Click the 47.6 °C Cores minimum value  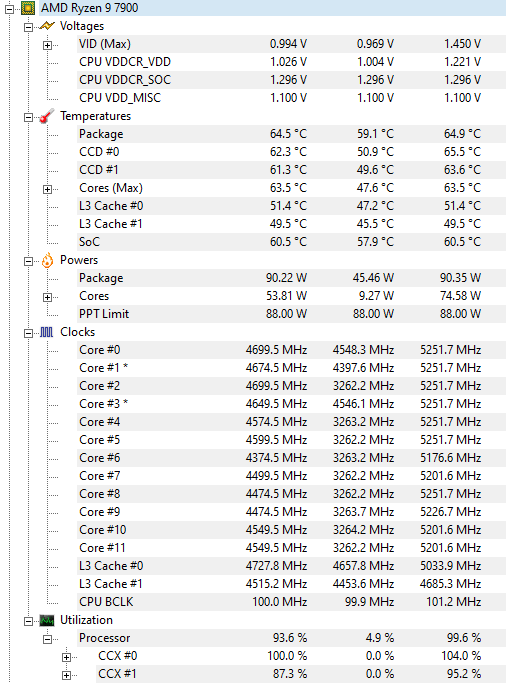point(375,188)
